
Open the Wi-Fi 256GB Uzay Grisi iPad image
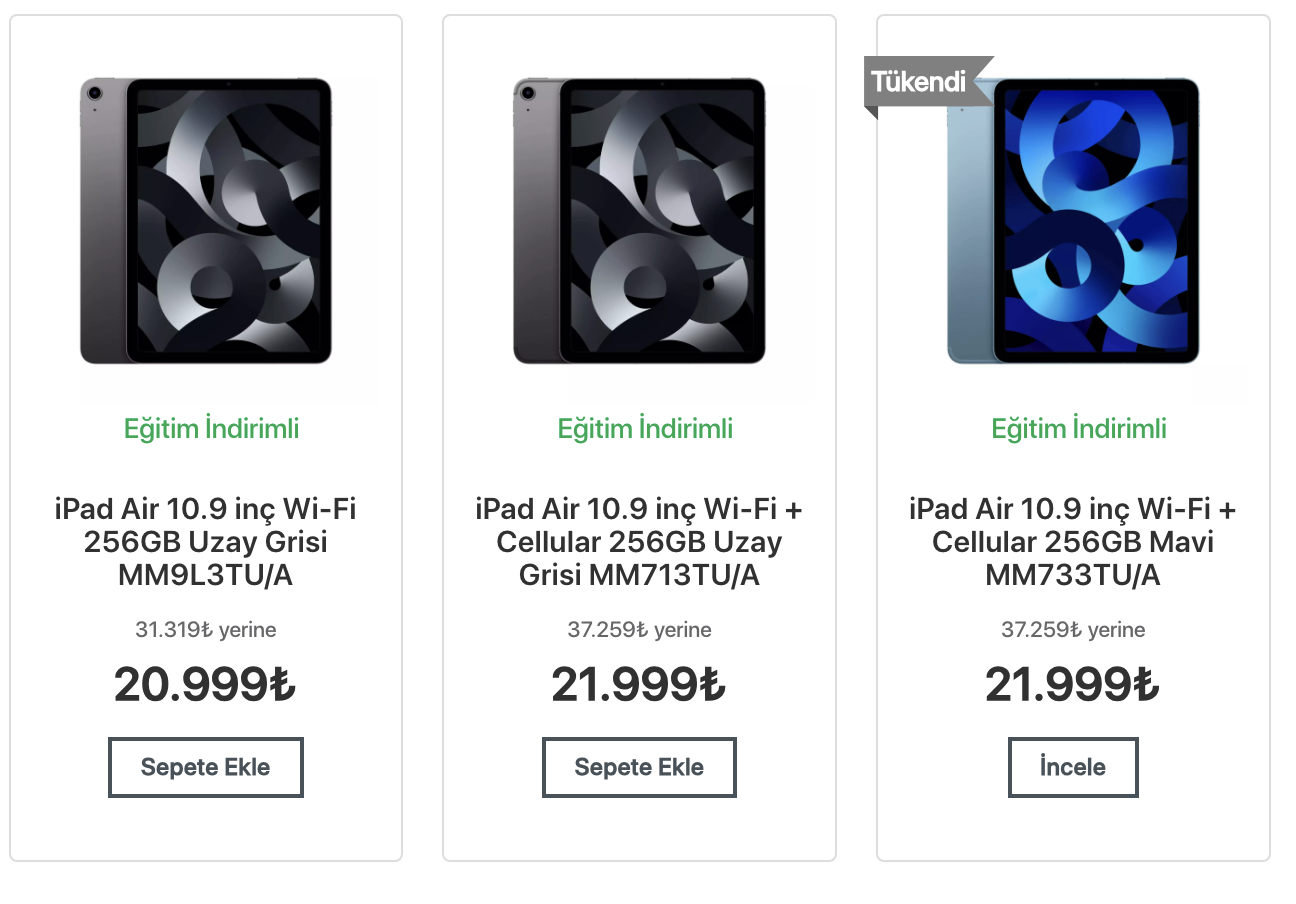pos(206,222)
